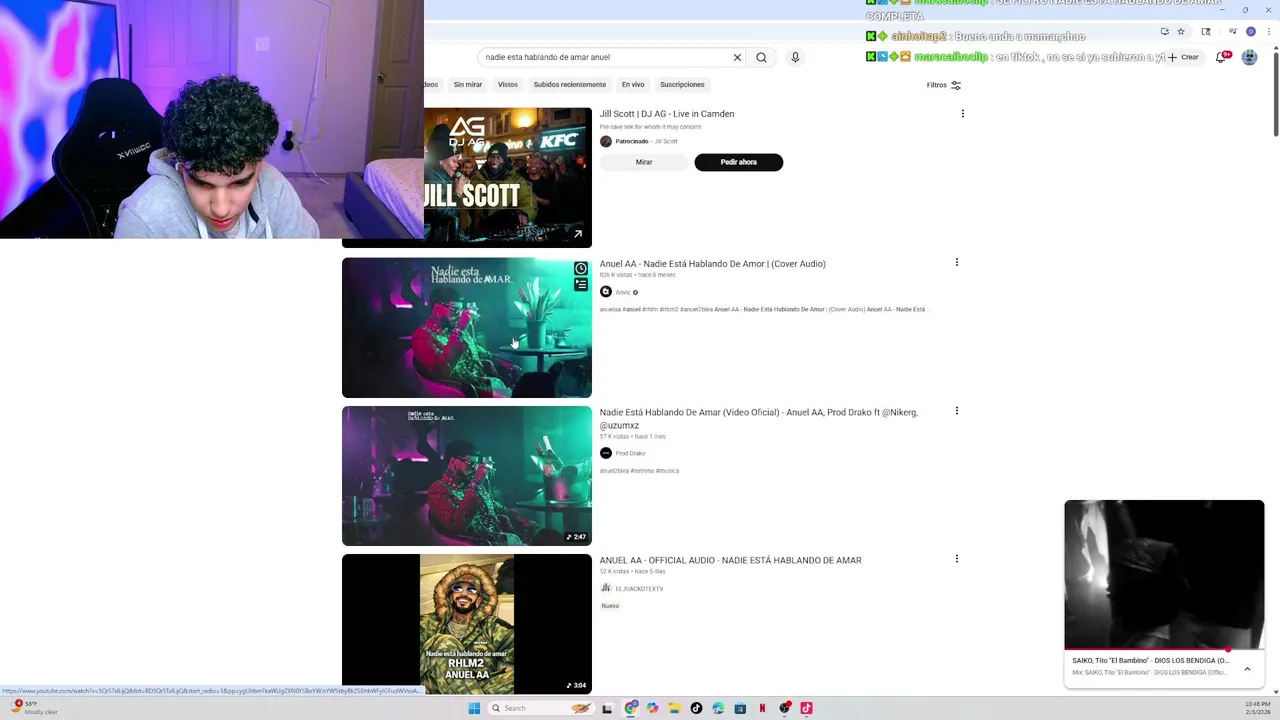Click the miniplayer video preview
This screenshot has width=1280, height=720.
pos(1164,574)
